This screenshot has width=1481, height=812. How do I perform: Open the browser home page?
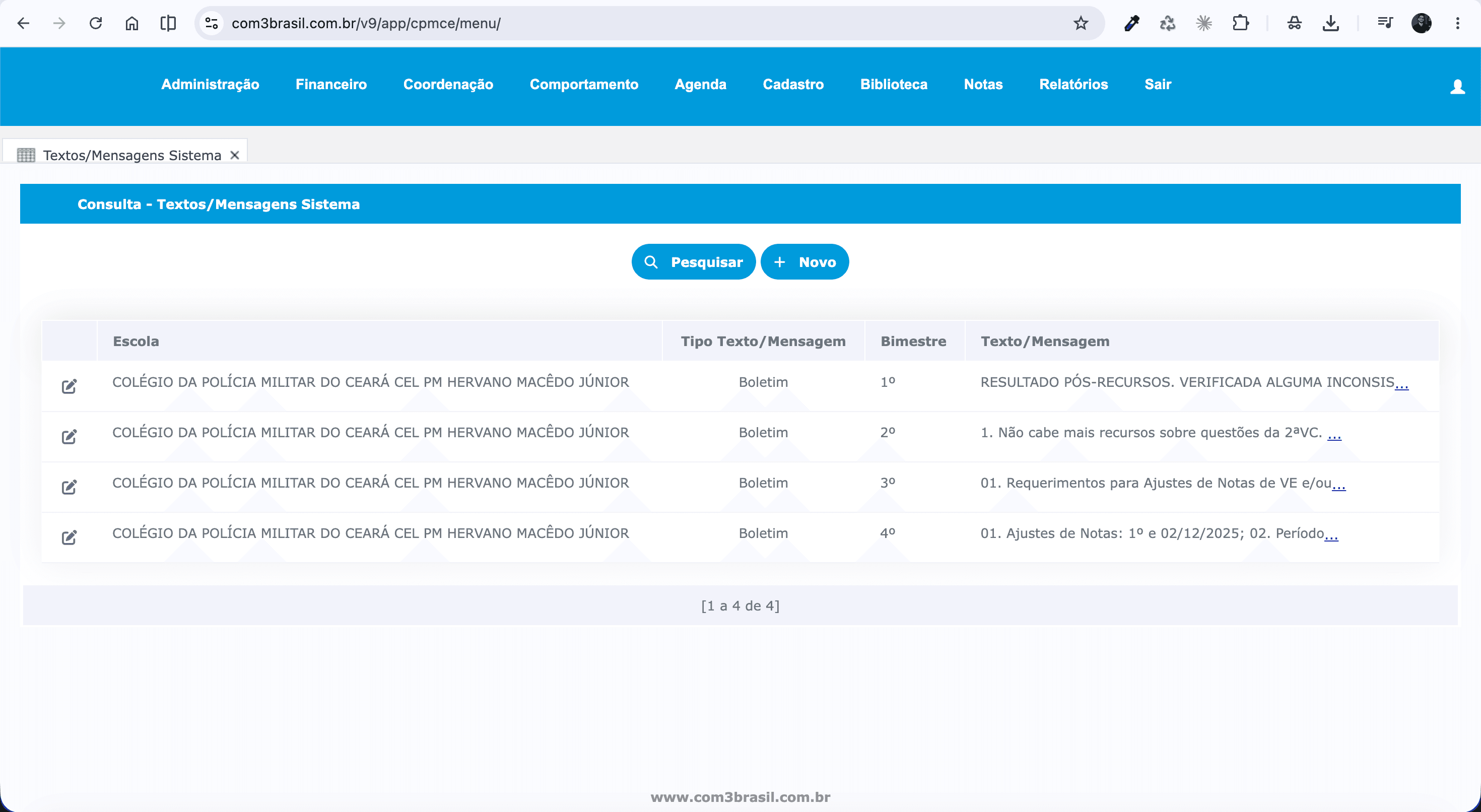[131, 23]
